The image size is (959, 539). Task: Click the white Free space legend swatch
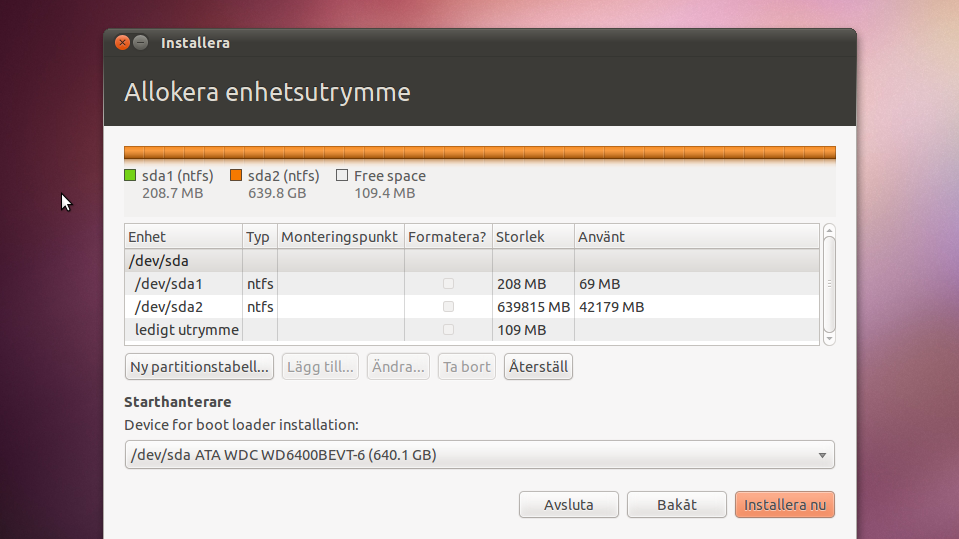(342, 176)
